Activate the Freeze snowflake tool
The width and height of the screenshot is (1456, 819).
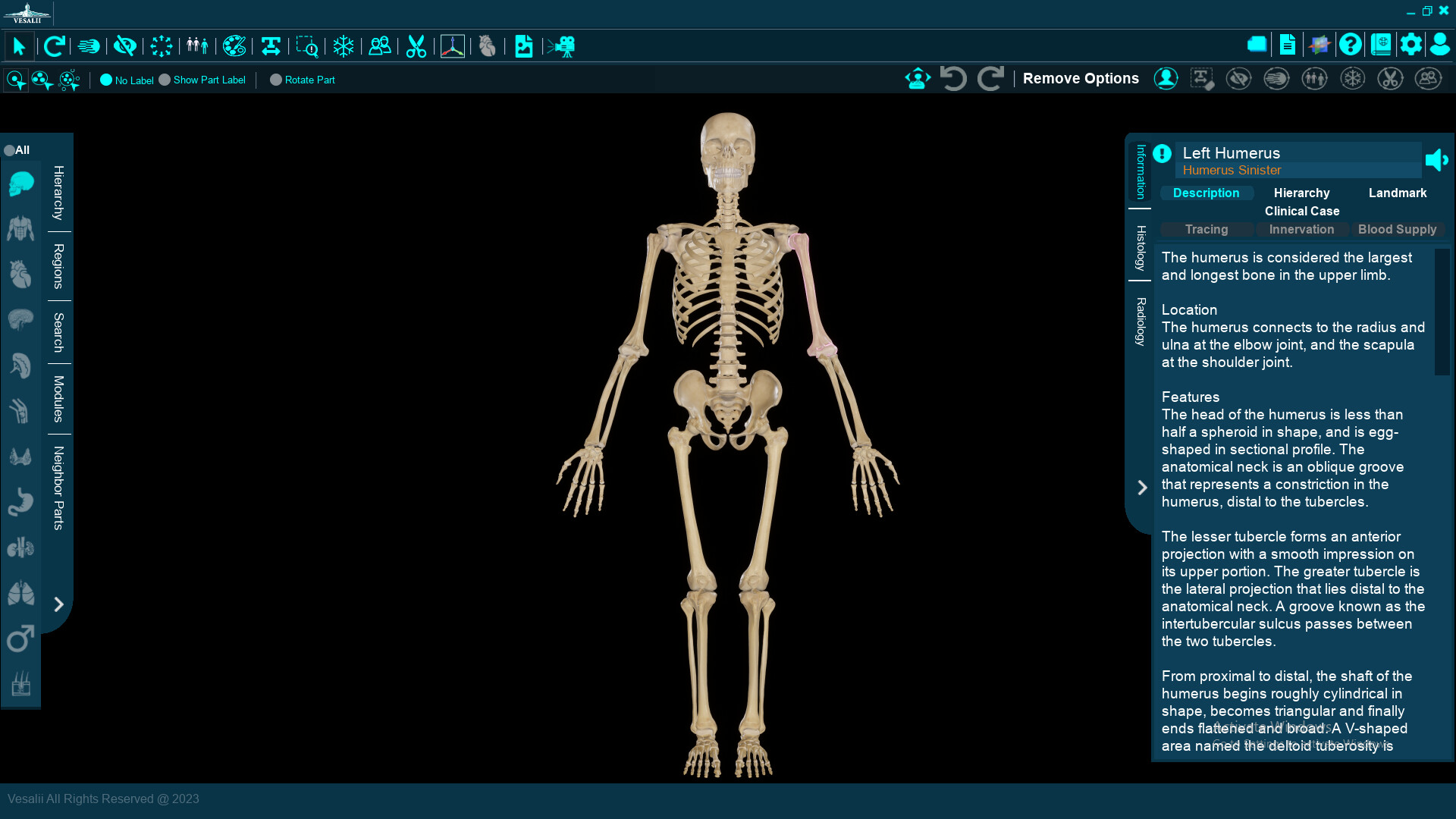click(x=344, y=46)
